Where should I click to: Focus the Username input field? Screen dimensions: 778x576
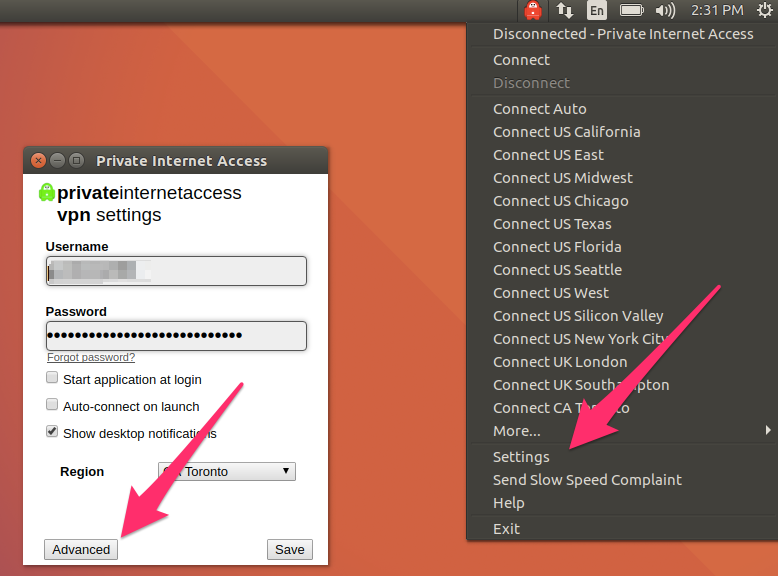tap(176, 271)
